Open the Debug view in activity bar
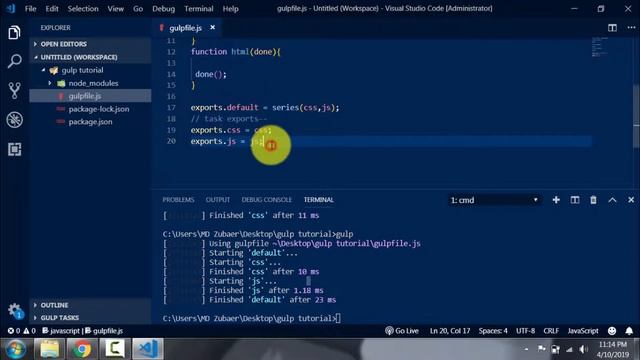 (x=14, y=120)
